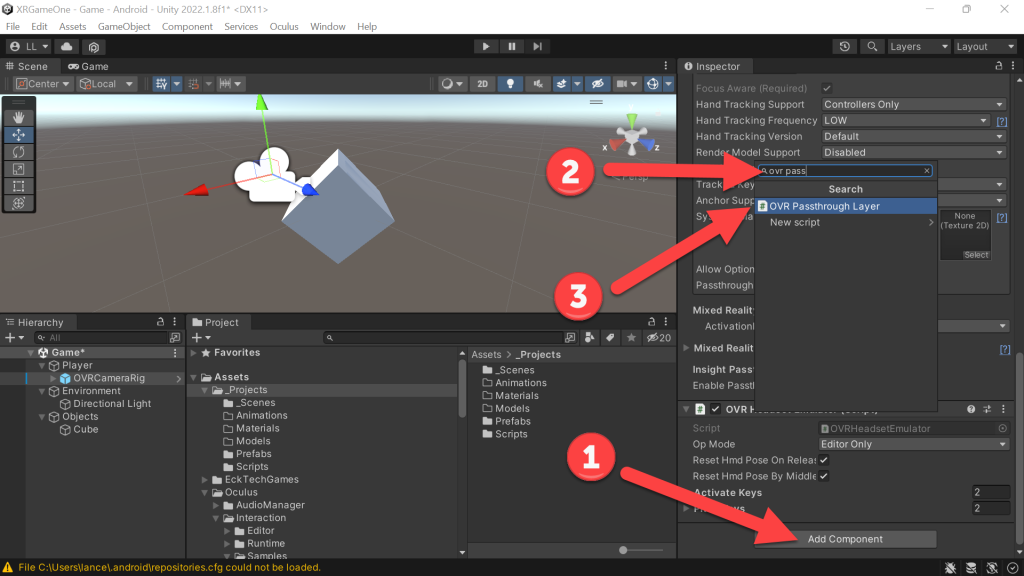Select OVR Passthrough Layer result
Screen dimensions: 1024x576
pyautogui.click(x=846, y=206)
